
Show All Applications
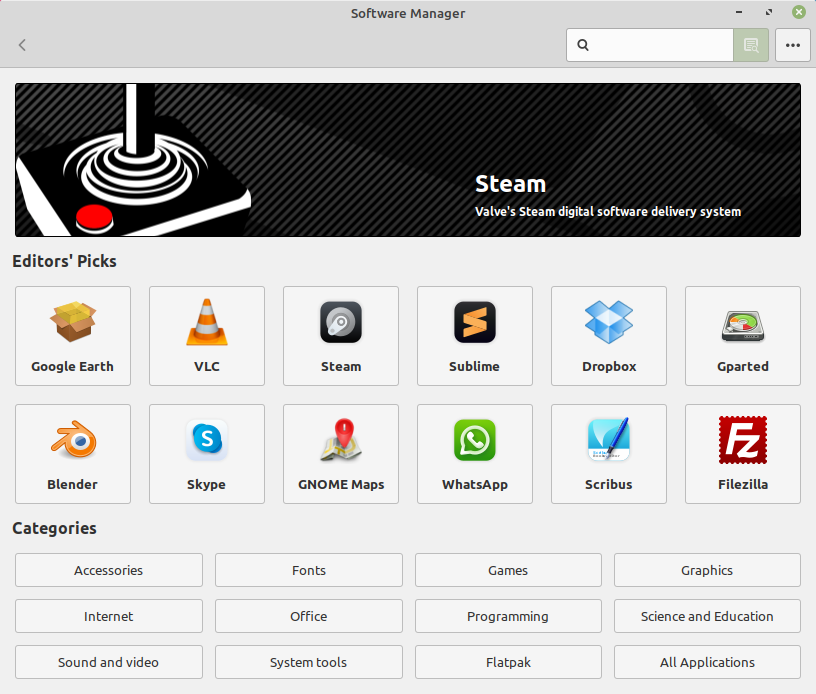point(707,662)
